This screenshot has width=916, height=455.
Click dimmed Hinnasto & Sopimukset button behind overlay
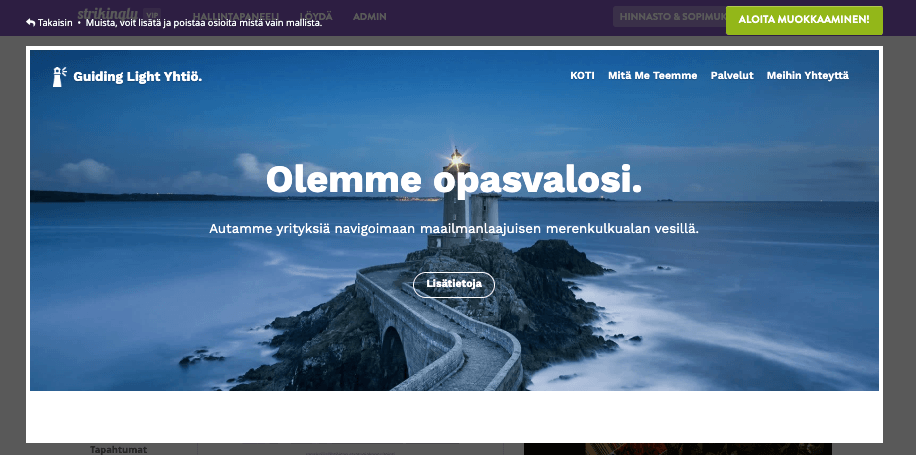pos(669,17)
